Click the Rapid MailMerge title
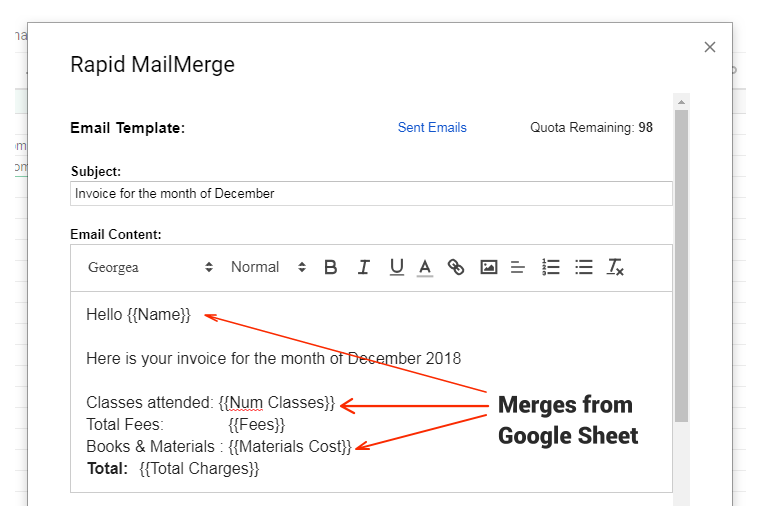Image resolution: width=761 pixels, height=521 pixels. pyautogui.click(x=152, y=65)
